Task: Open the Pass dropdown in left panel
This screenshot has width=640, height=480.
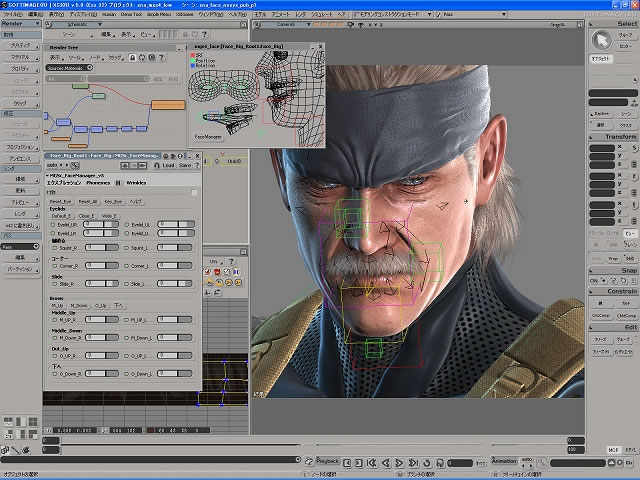Action: click(x=20, y=246)
